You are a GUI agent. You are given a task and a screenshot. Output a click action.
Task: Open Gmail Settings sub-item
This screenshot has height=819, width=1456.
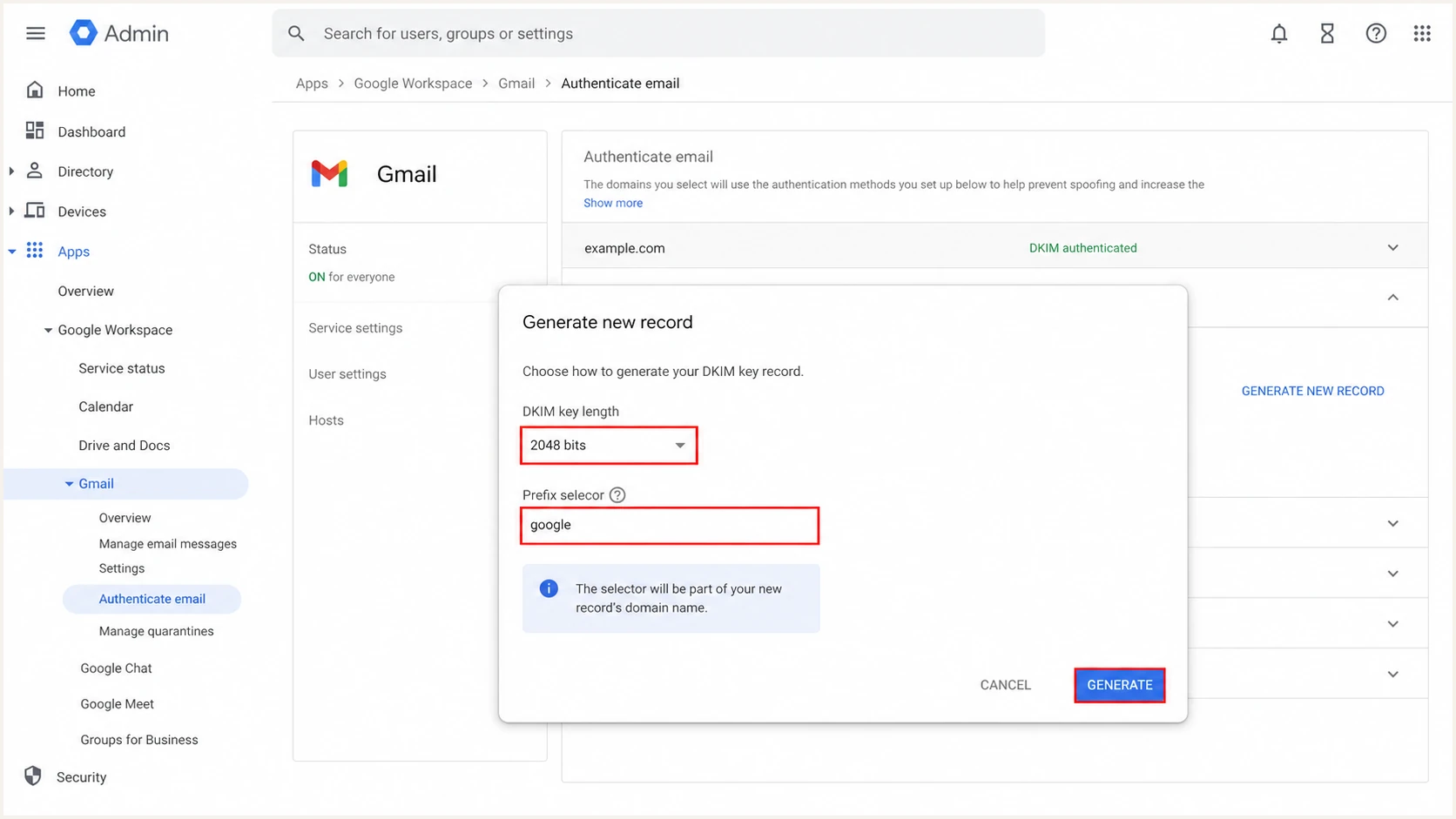(x=122, y=568)
